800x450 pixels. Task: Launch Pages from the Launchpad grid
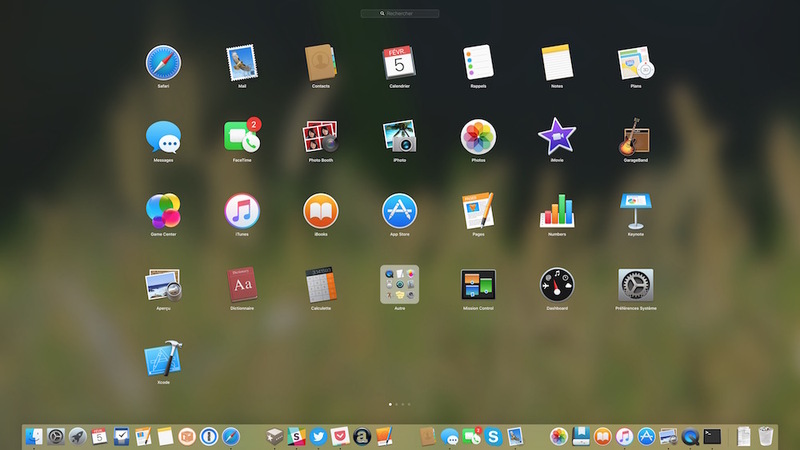pyautogui.click(x=478, y=210)
